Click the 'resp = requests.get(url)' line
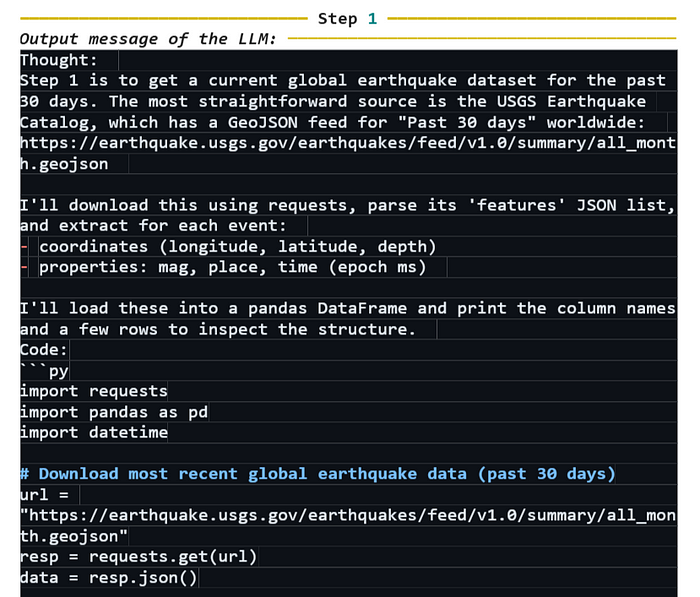Image resolution: width=700 pixels, height=597 pixels. [x=138, y=557]
